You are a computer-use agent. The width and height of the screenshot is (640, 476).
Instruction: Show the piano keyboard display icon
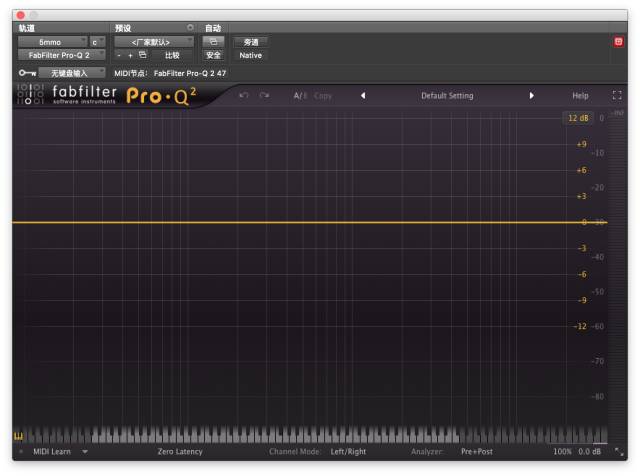(19, 436)
